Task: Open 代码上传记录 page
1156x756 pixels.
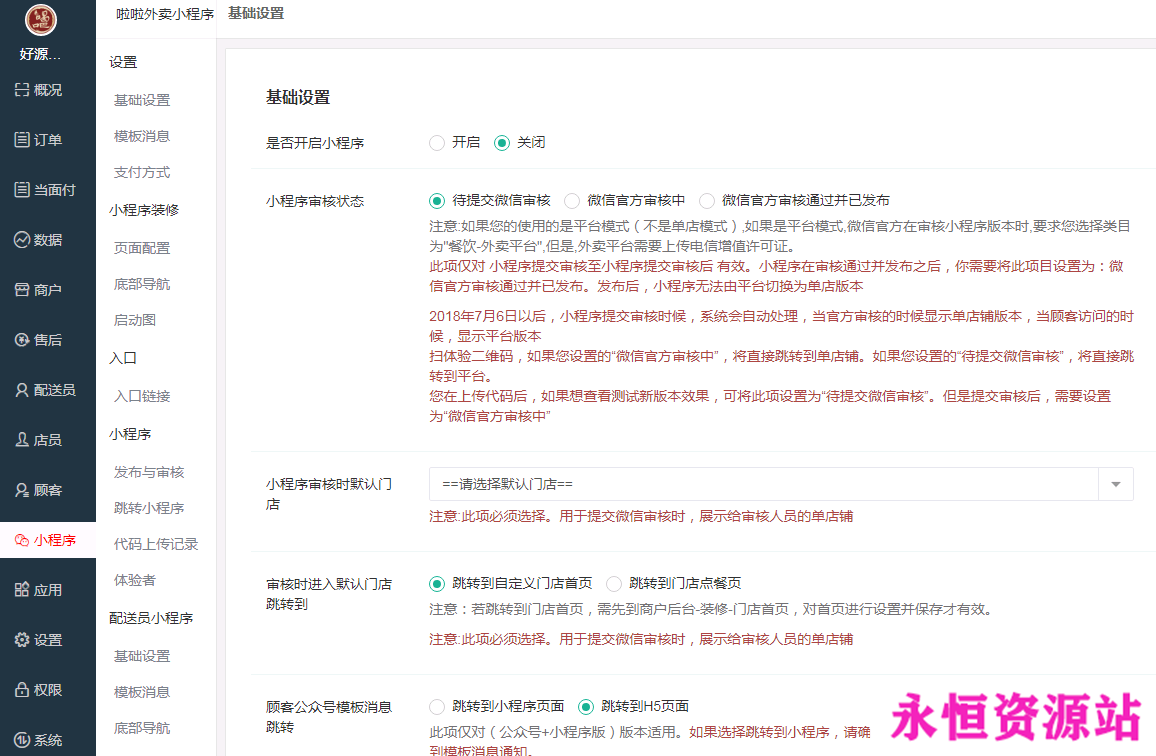Action: tap(156, 544)
